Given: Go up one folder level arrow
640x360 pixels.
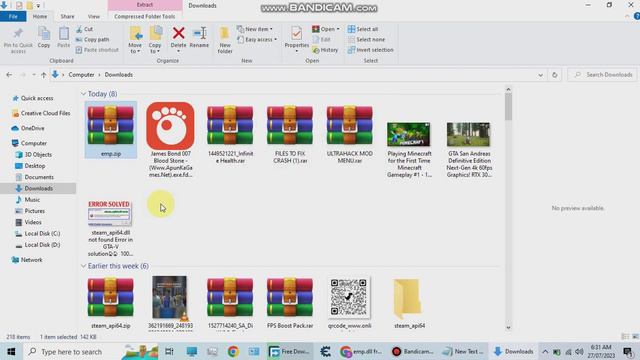Looking at the screenshot, I should pos(43,75).
